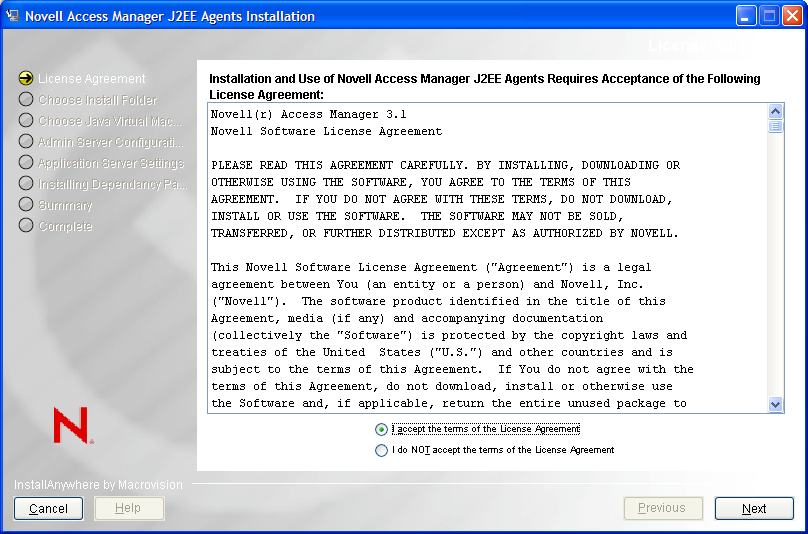Click the maximize window button

click(768, 16)
